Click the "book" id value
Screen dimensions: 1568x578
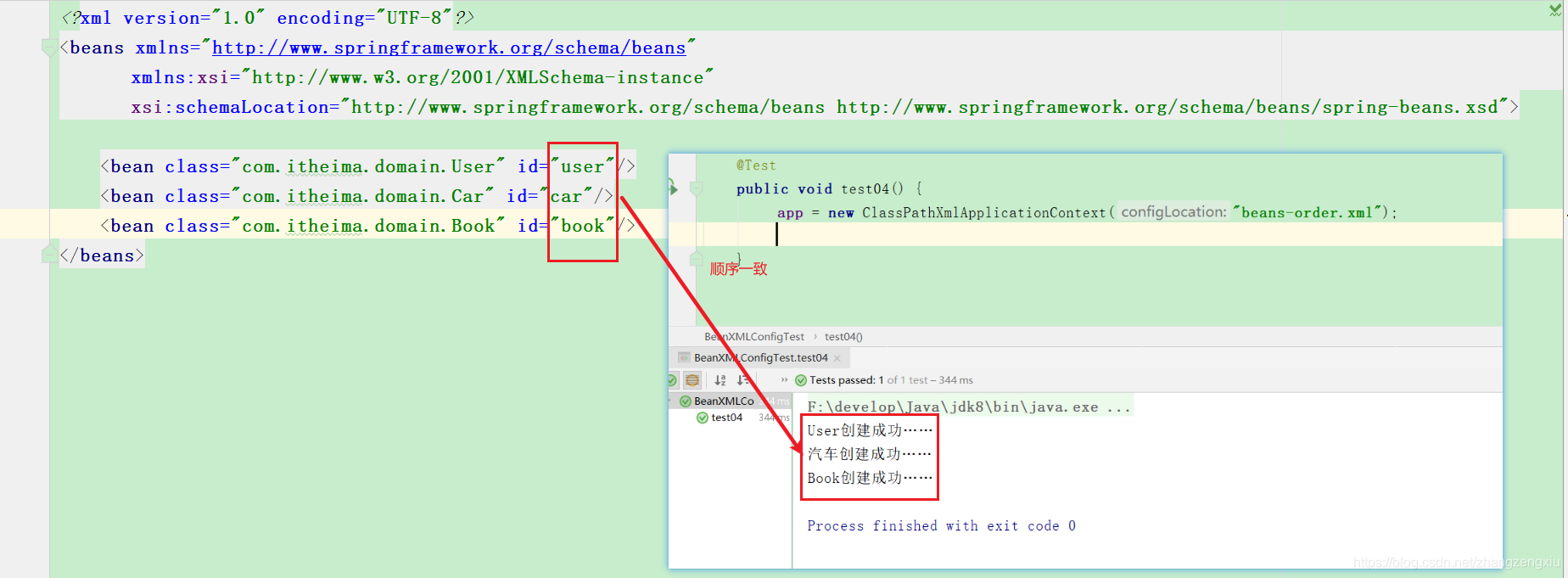582,226
